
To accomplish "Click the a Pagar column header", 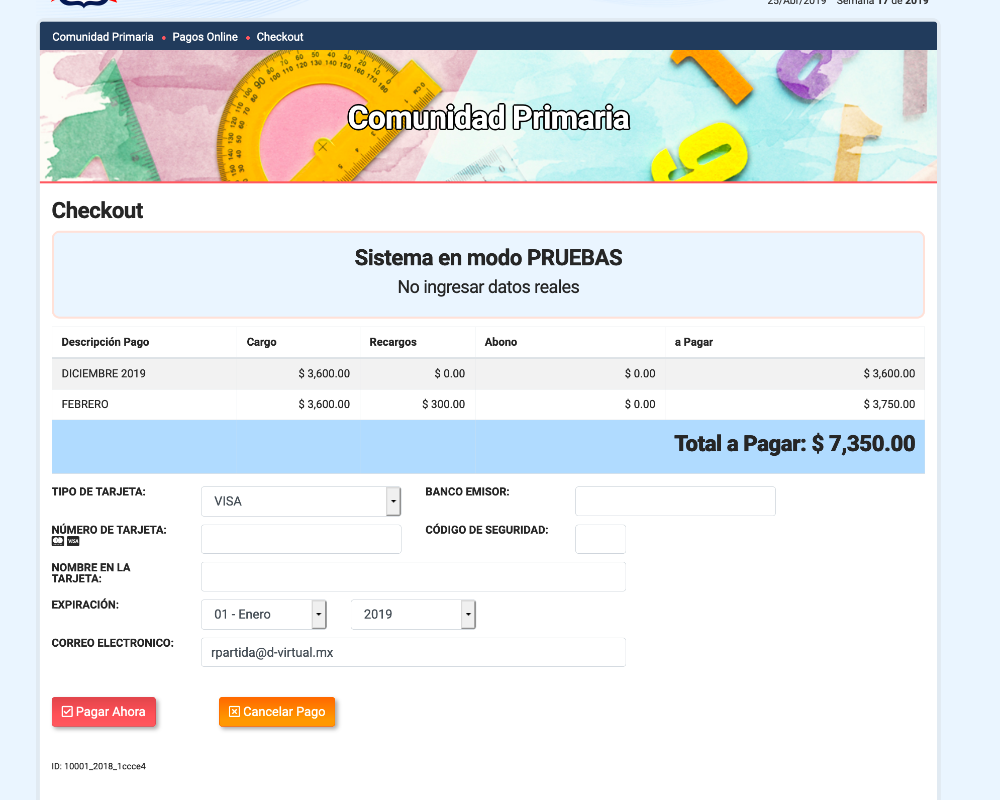I will point(694,342).
